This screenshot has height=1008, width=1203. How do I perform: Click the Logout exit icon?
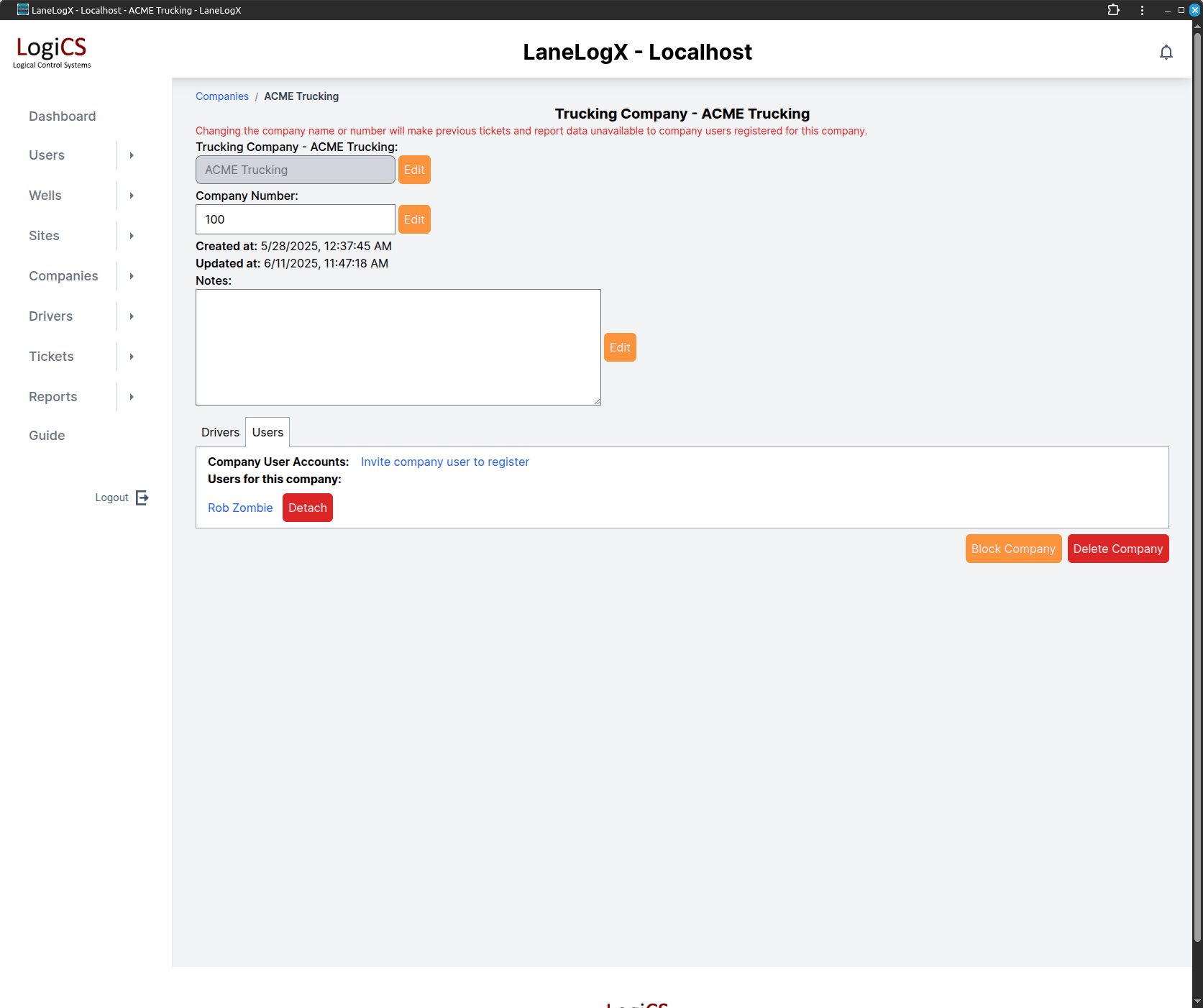tap(142, 498)
